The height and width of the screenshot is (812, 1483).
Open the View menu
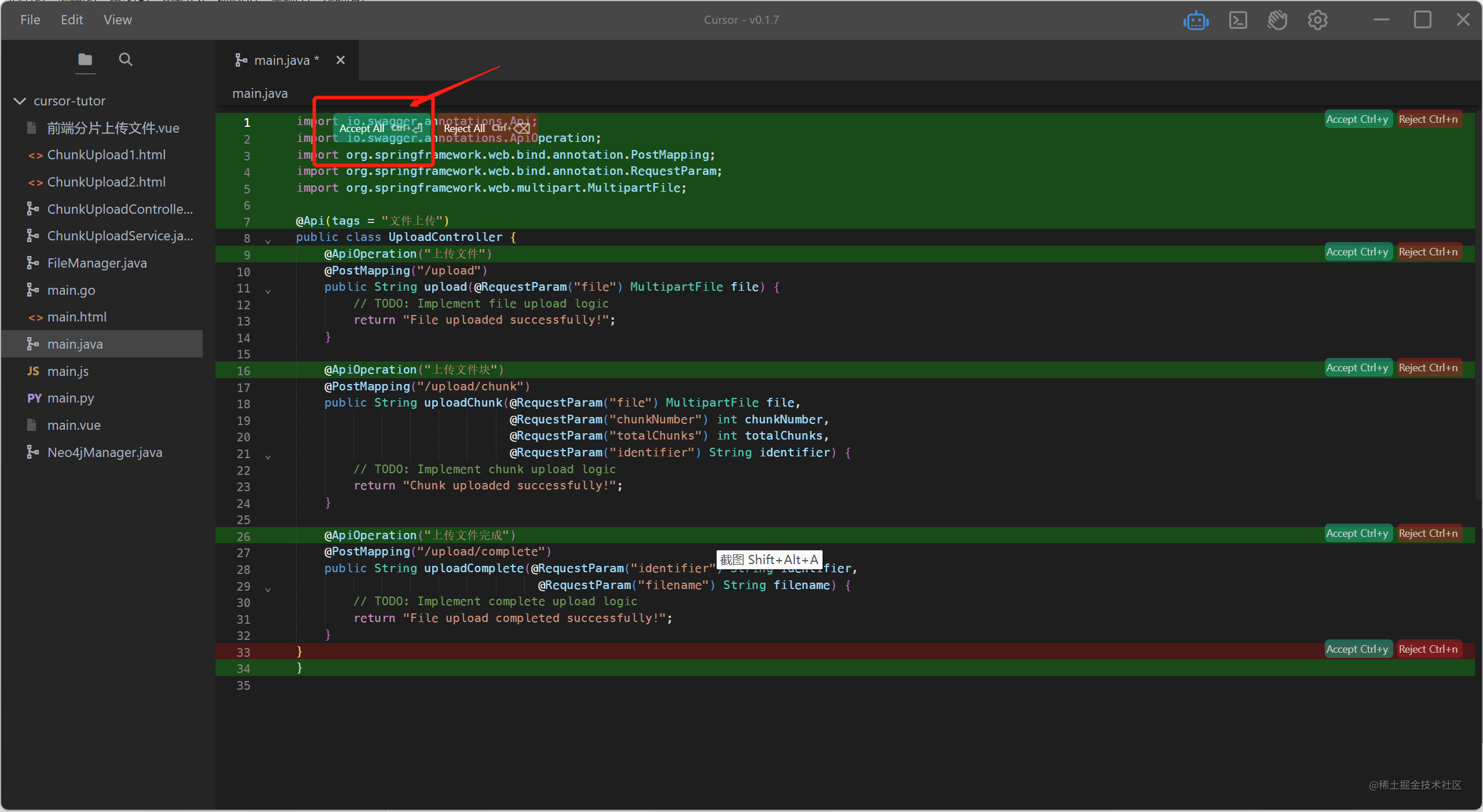pos(117,20)
